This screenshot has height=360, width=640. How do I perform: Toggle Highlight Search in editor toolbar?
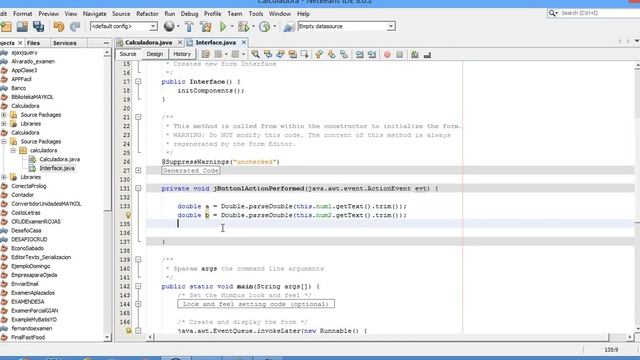[x=293, y=54]
